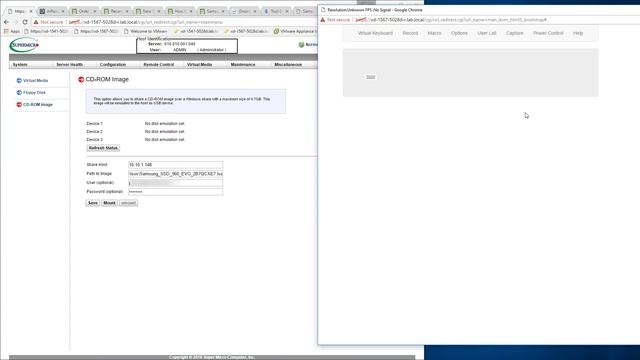640x360 pixels.
Task: Open Capture menu in KVM window
Action: [514, 33]
